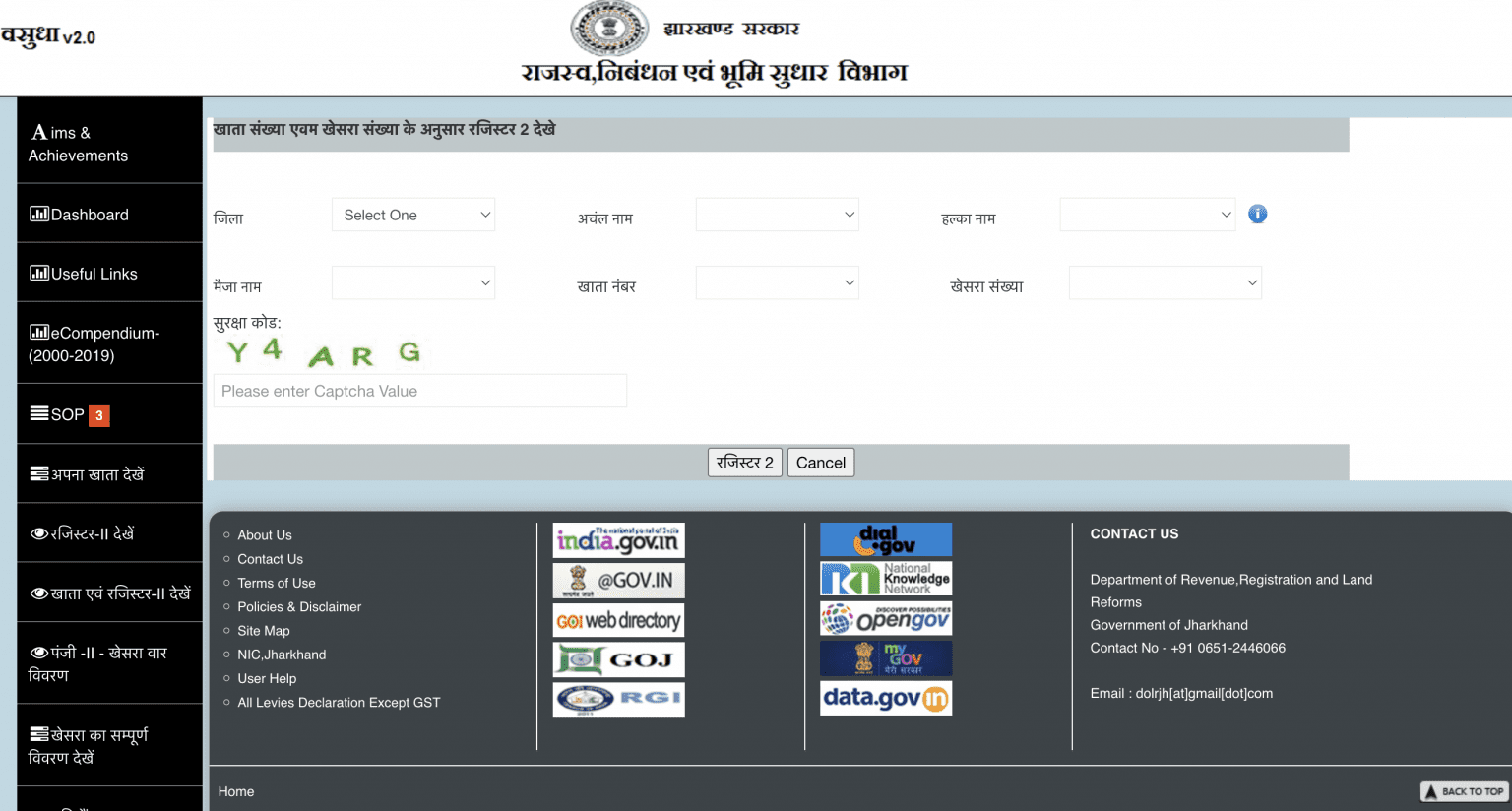The height and width of the screenshot is (811, 1512).
Task: Select Dashboard in the sidebar
Action: (x=89, y=214)
